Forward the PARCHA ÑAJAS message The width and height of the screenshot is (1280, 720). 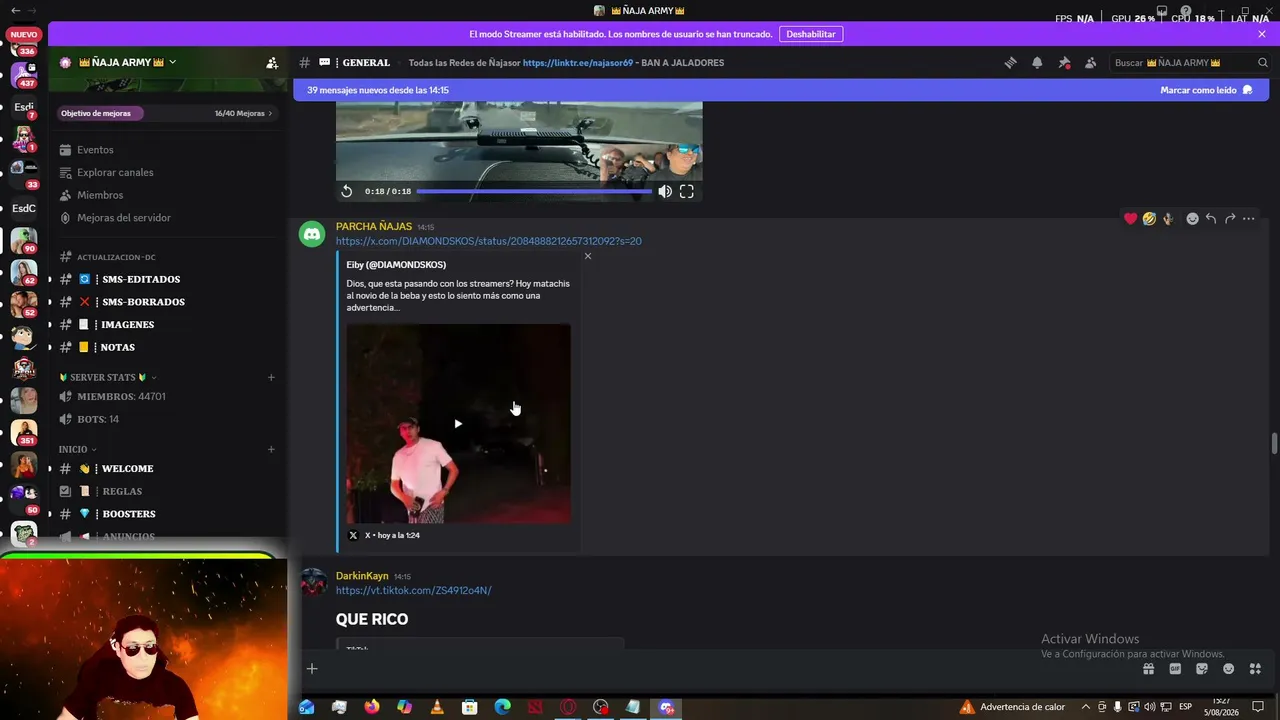(x=1230, y=219)
